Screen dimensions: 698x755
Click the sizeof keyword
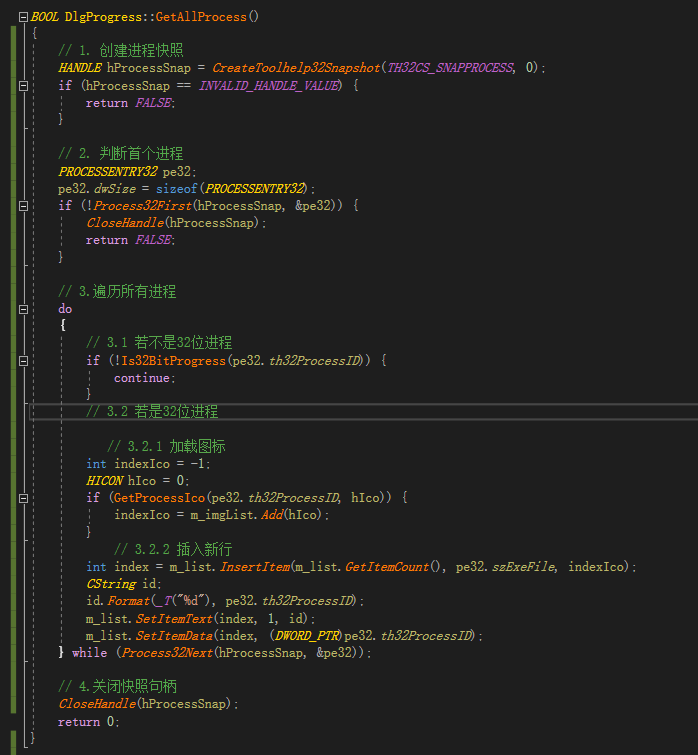tap(177, 189)
